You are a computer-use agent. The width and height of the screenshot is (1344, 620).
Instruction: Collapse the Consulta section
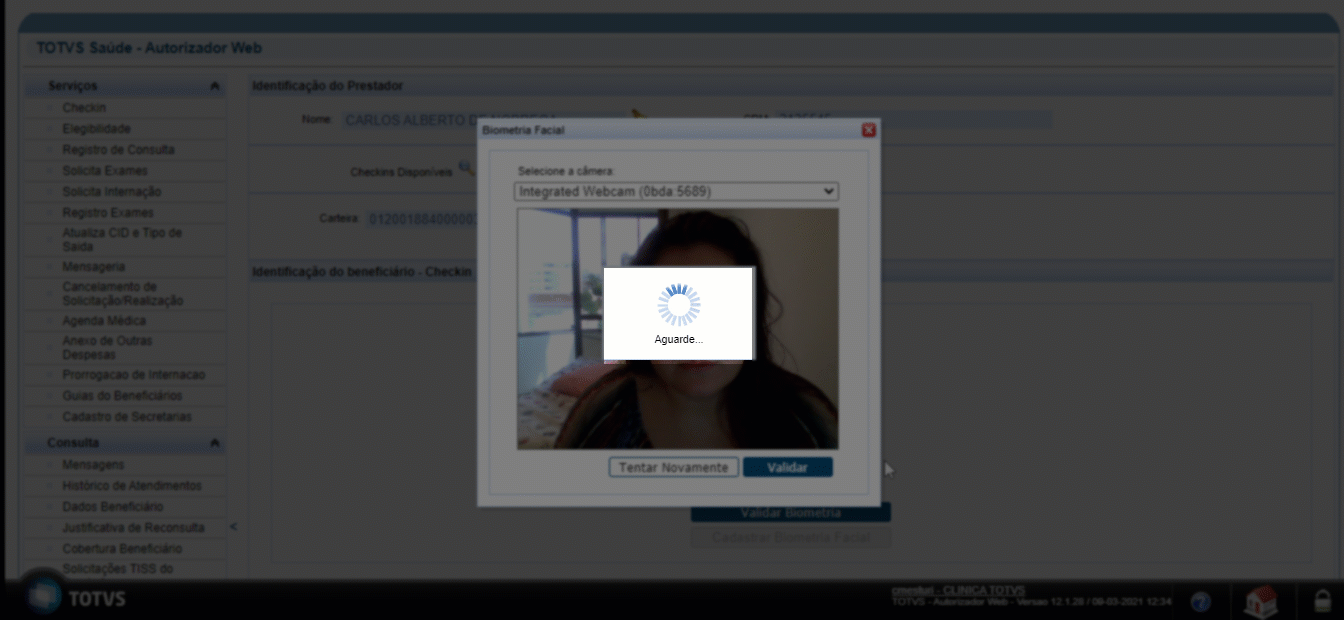[215, 443]
